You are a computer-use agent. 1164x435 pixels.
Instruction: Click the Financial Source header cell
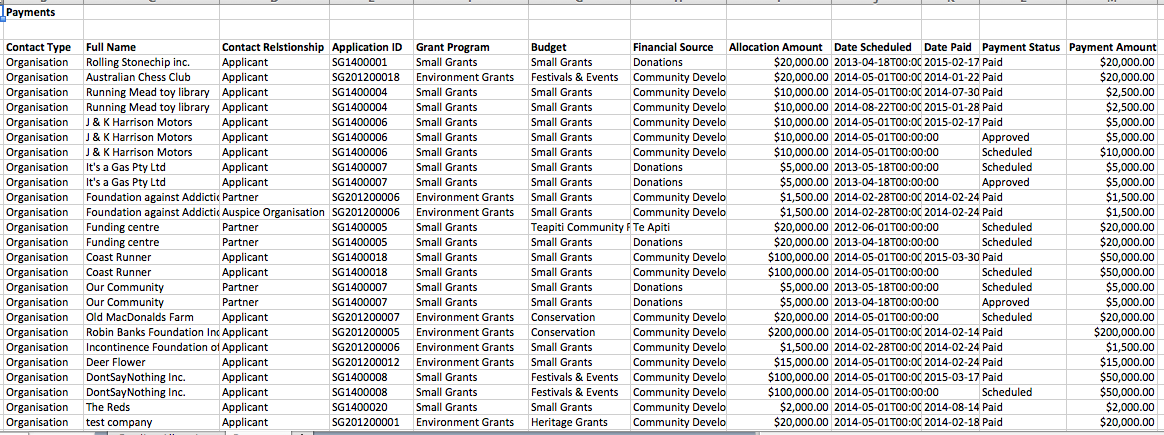(673, 47)
